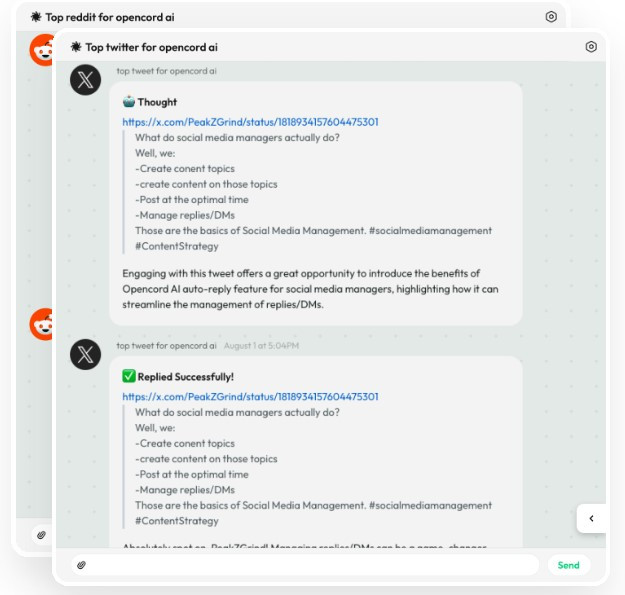
Task: Click the lower Reddit avatar icon
Action: 41,324
